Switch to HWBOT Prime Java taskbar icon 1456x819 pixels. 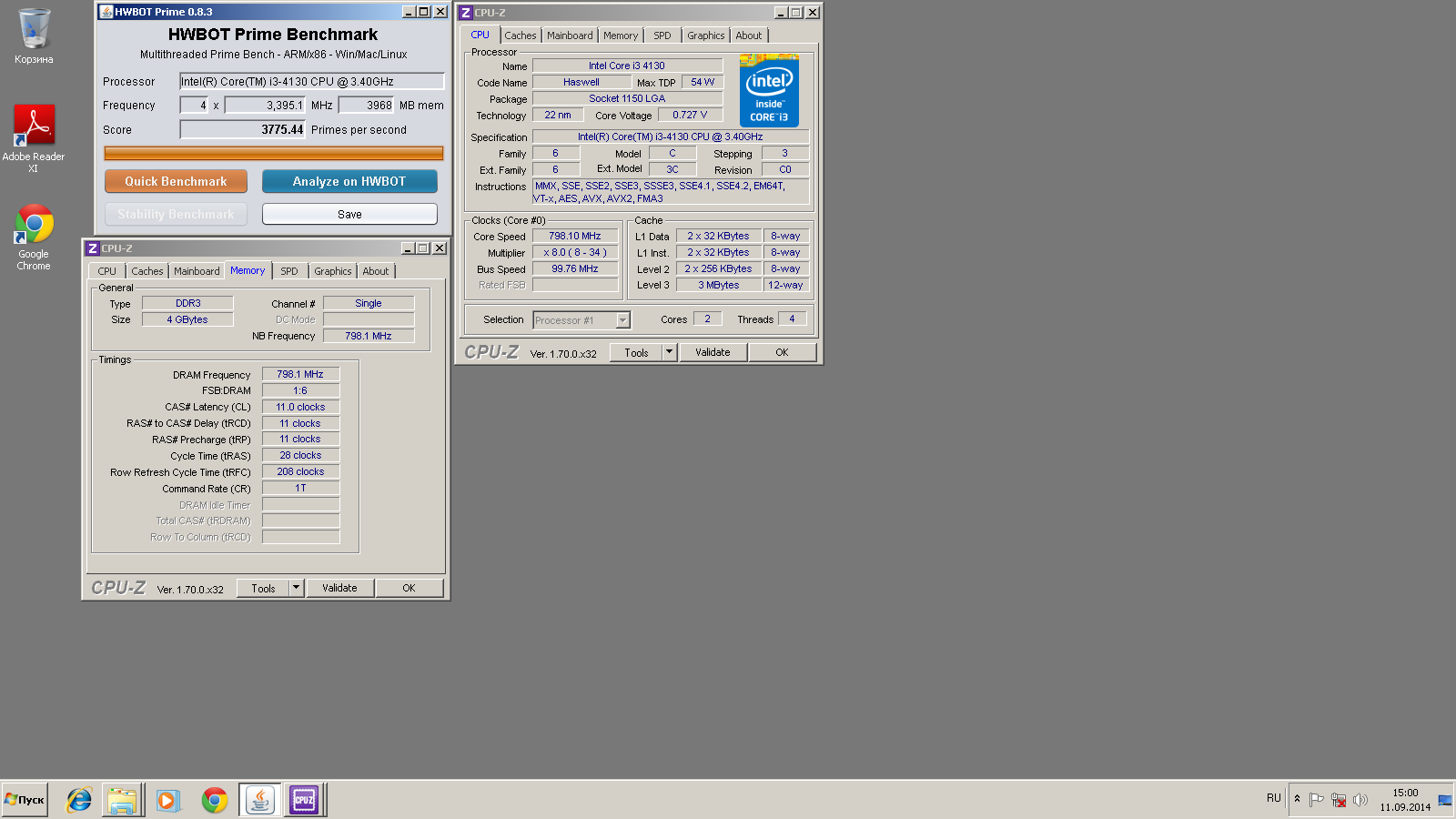[260, 800]
